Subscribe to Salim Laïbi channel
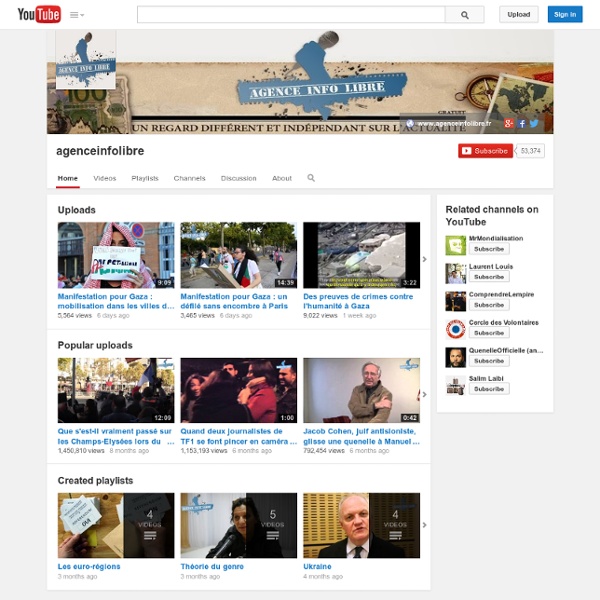The height and width of the screenshot is (600, 600). tap(489, 389)
